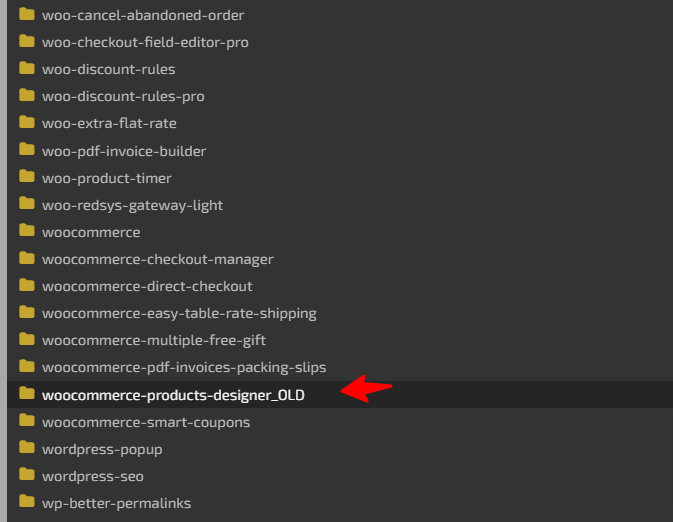
Task: Select the wordpress-popup folder name
Action: coord(102,449)
